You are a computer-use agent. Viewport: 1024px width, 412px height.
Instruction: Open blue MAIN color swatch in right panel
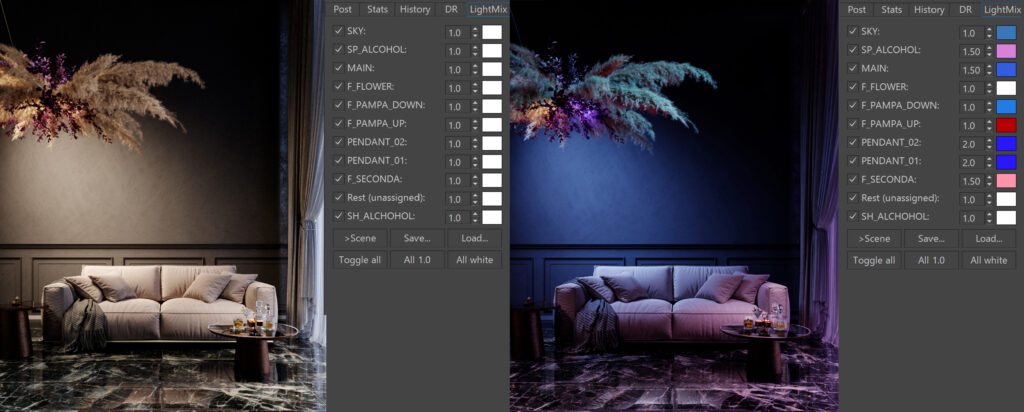click(1006, 69)
